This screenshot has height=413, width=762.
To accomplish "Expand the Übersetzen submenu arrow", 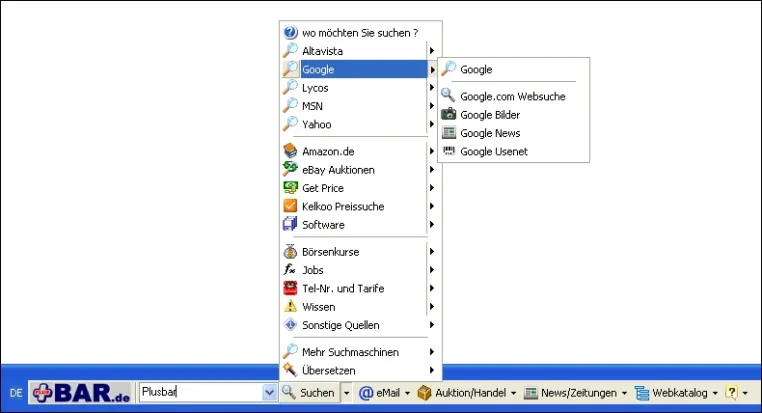I will [x=432, y=370].
